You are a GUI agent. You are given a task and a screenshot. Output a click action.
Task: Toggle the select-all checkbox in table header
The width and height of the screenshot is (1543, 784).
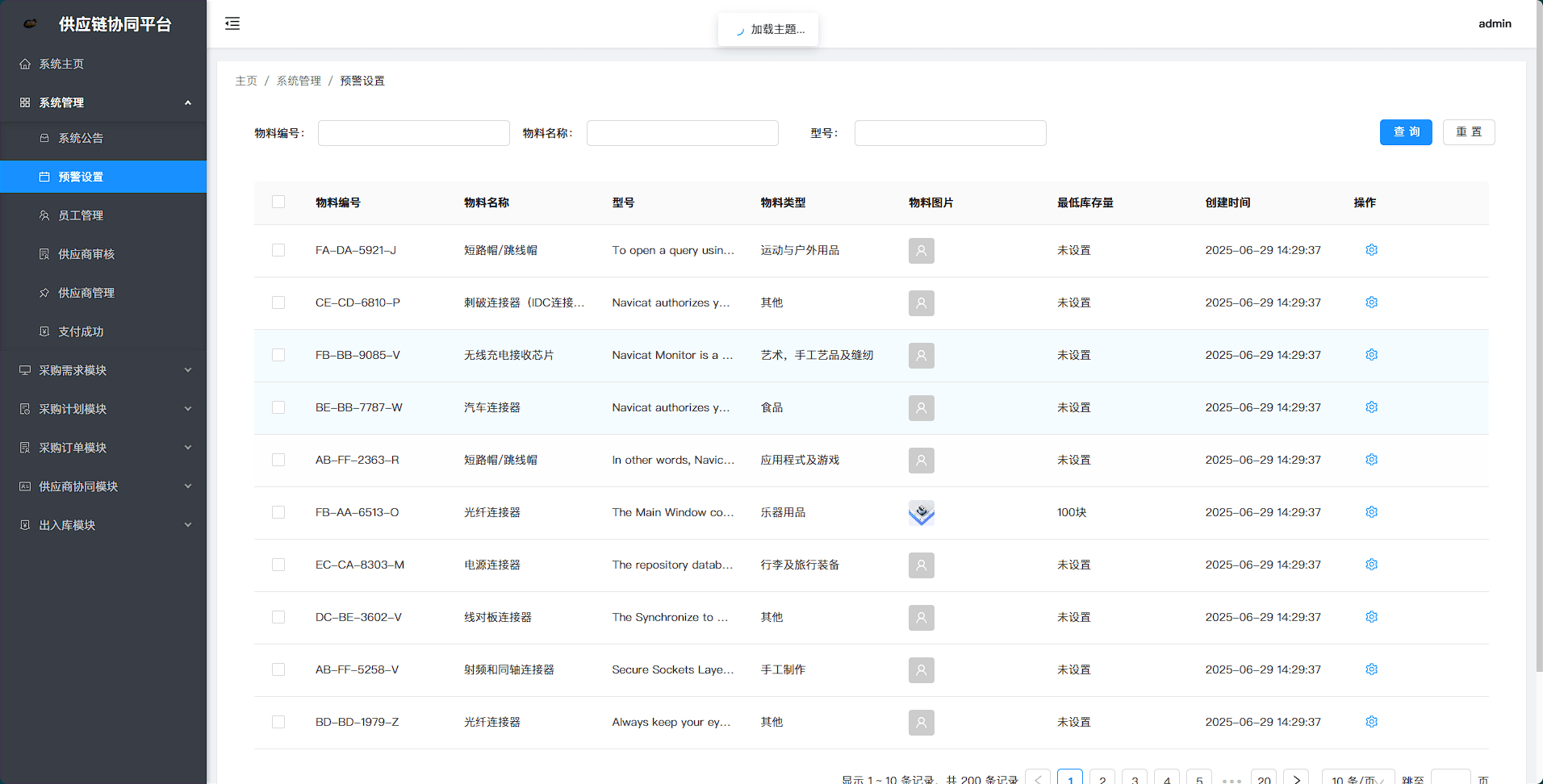point(278,202)
